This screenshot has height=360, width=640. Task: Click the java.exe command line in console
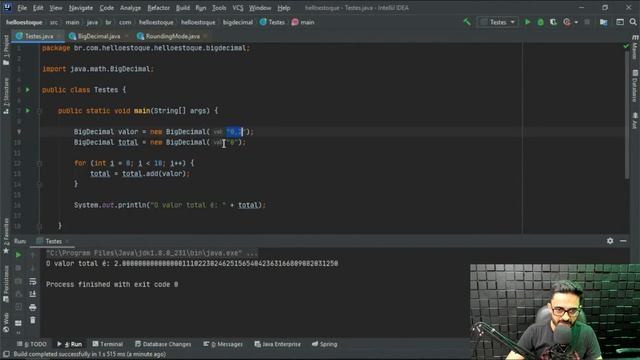(x=152, y=253)
